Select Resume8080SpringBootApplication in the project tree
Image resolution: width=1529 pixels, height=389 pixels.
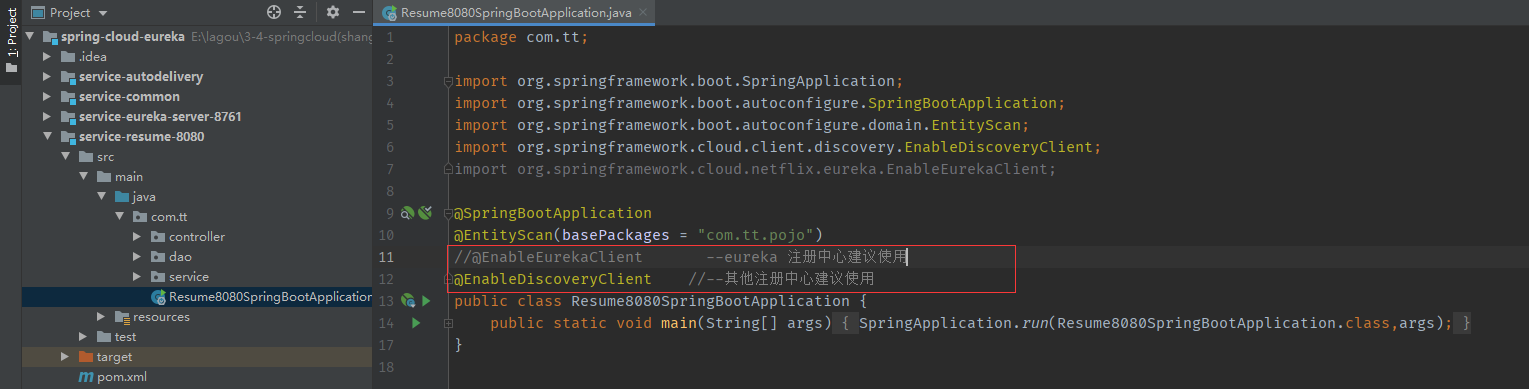tap(270, 297)
